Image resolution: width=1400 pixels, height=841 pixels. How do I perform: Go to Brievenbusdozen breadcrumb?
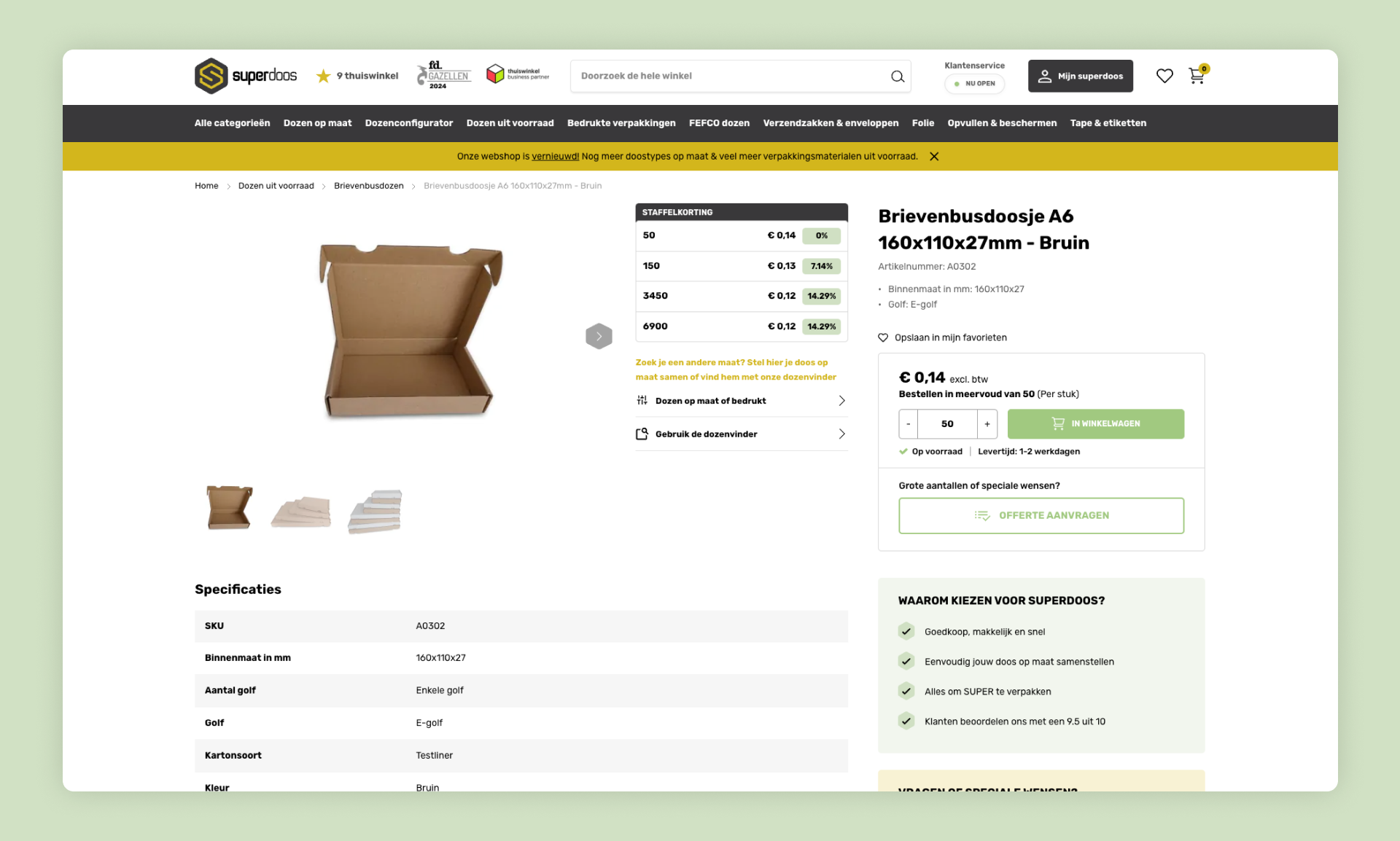coord(368,186)
